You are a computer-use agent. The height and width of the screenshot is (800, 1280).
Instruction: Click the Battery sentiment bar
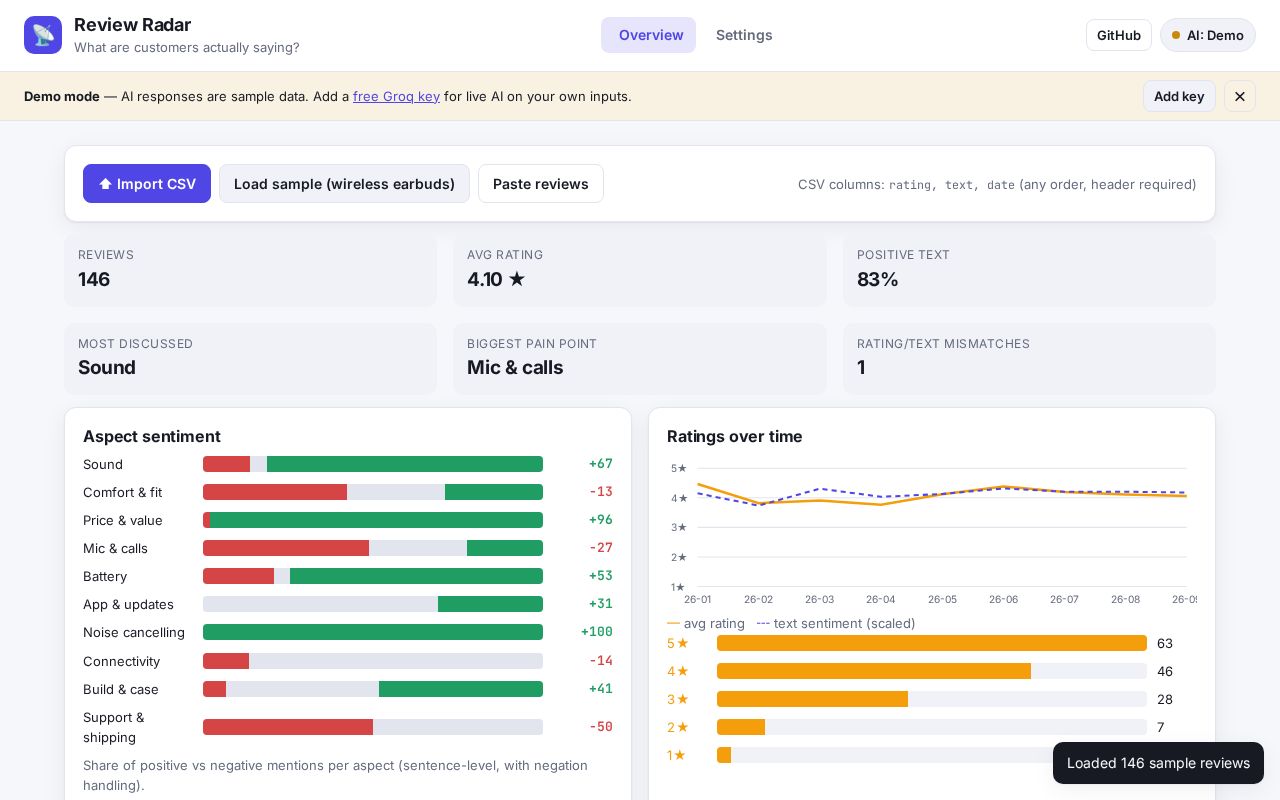(x=373, y=576)
